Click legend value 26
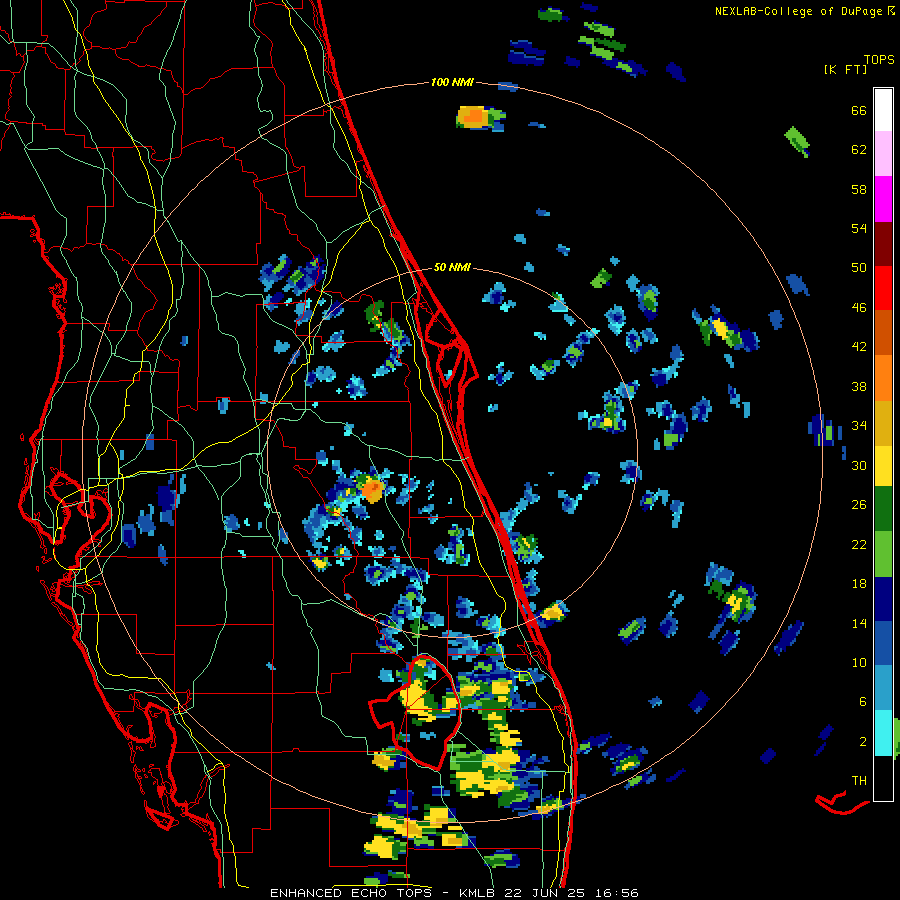 [859, 505]
